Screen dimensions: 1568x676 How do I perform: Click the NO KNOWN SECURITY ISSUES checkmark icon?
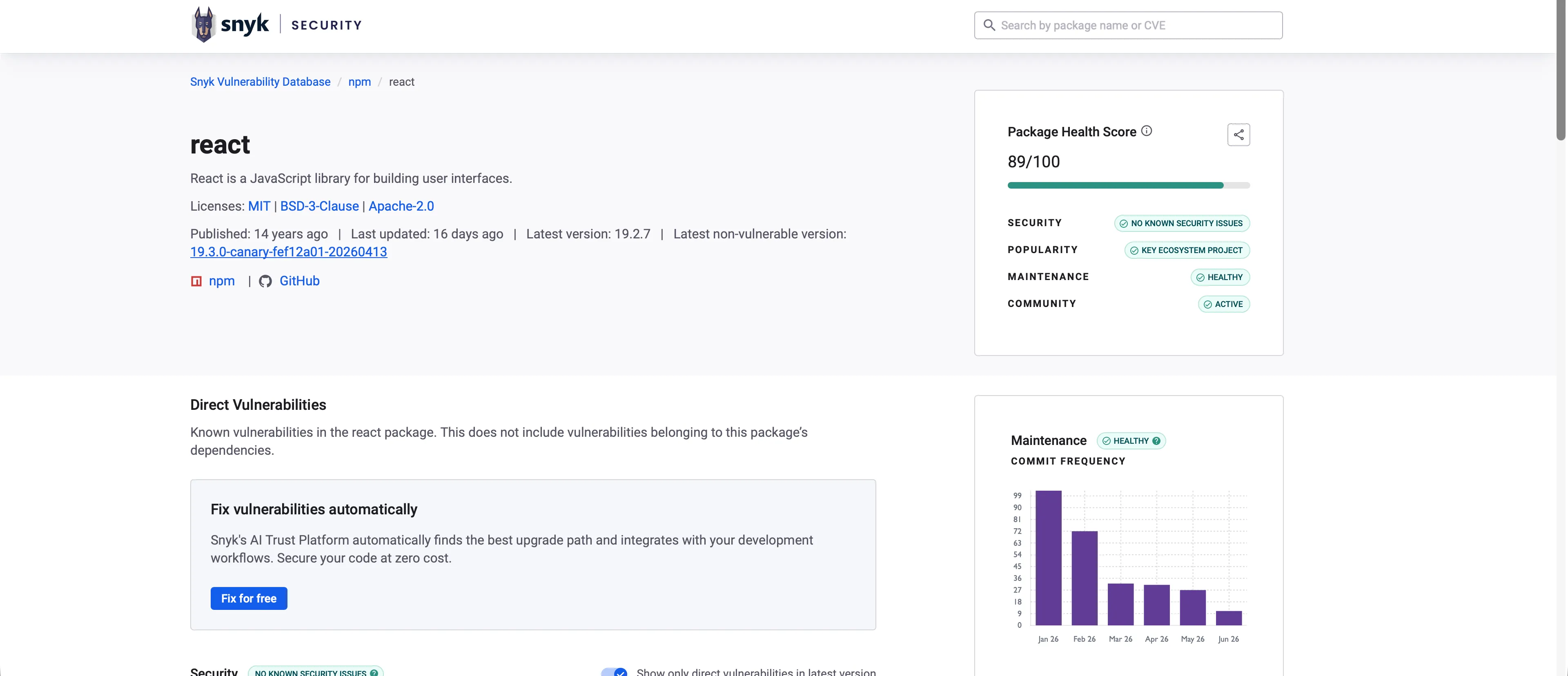coord(1123,223)
